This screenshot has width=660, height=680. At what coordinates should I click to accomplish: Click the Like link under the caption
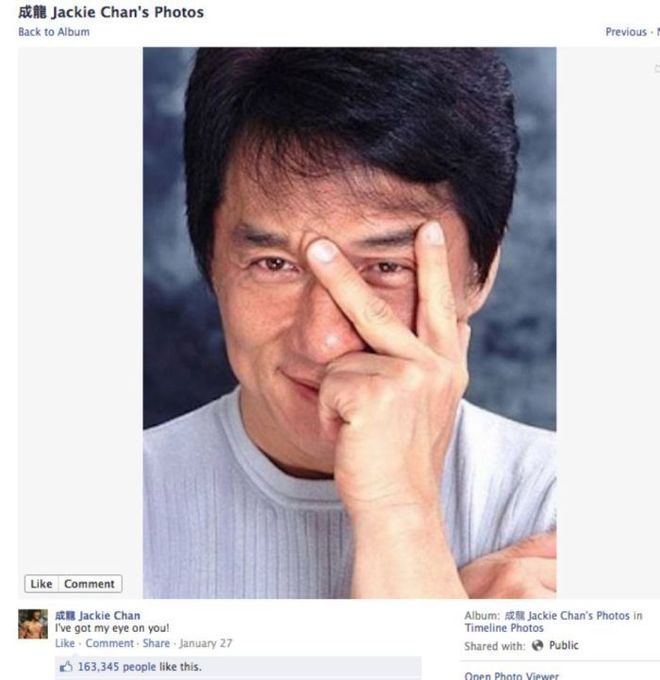tap(65, 643)
